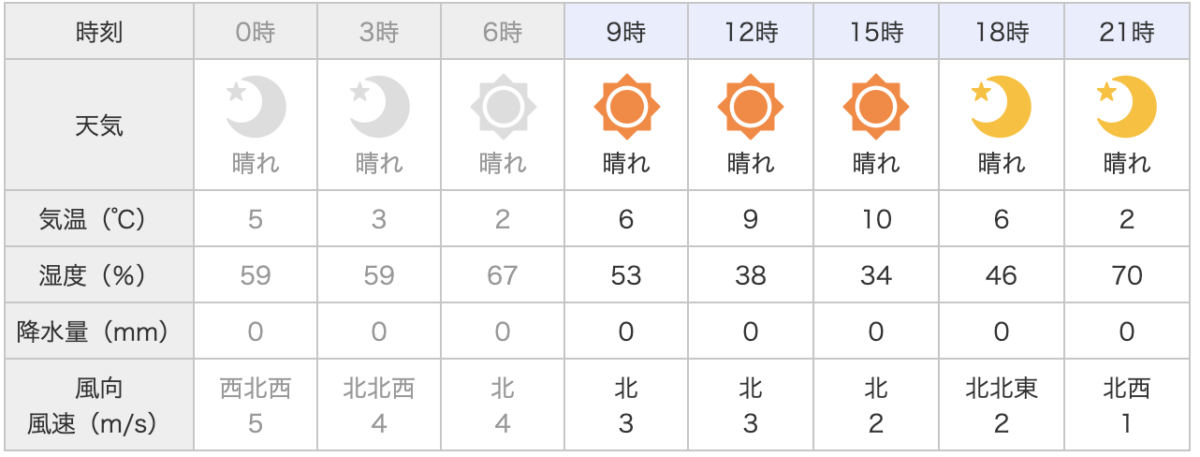Click the gray moon icon under 3時
The image size is (1200, 457).
(x=380, y=105)
